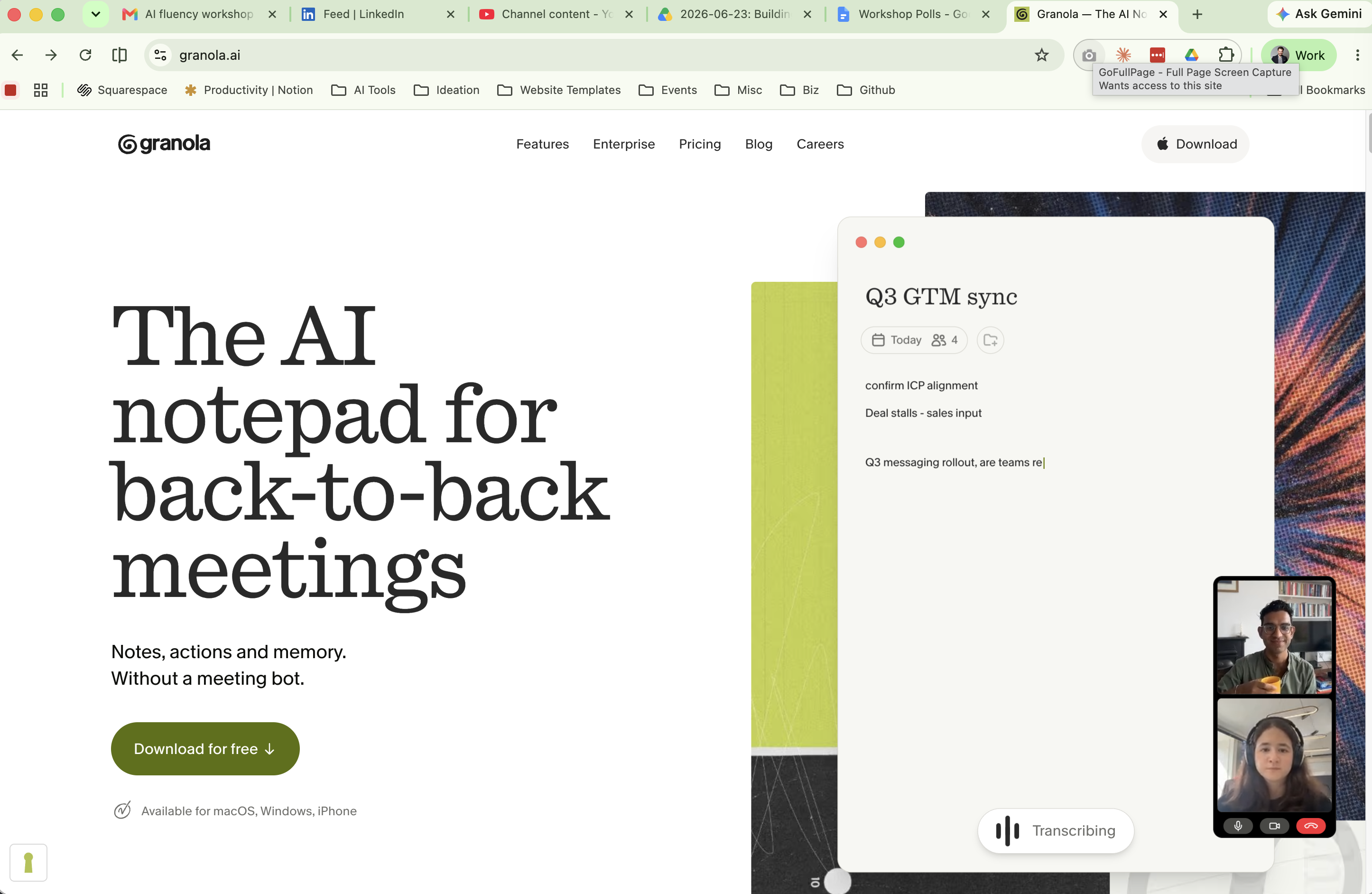Open the Features nav link
The width and height of the screenshot is (1372, 894).
tap(542, 144)
